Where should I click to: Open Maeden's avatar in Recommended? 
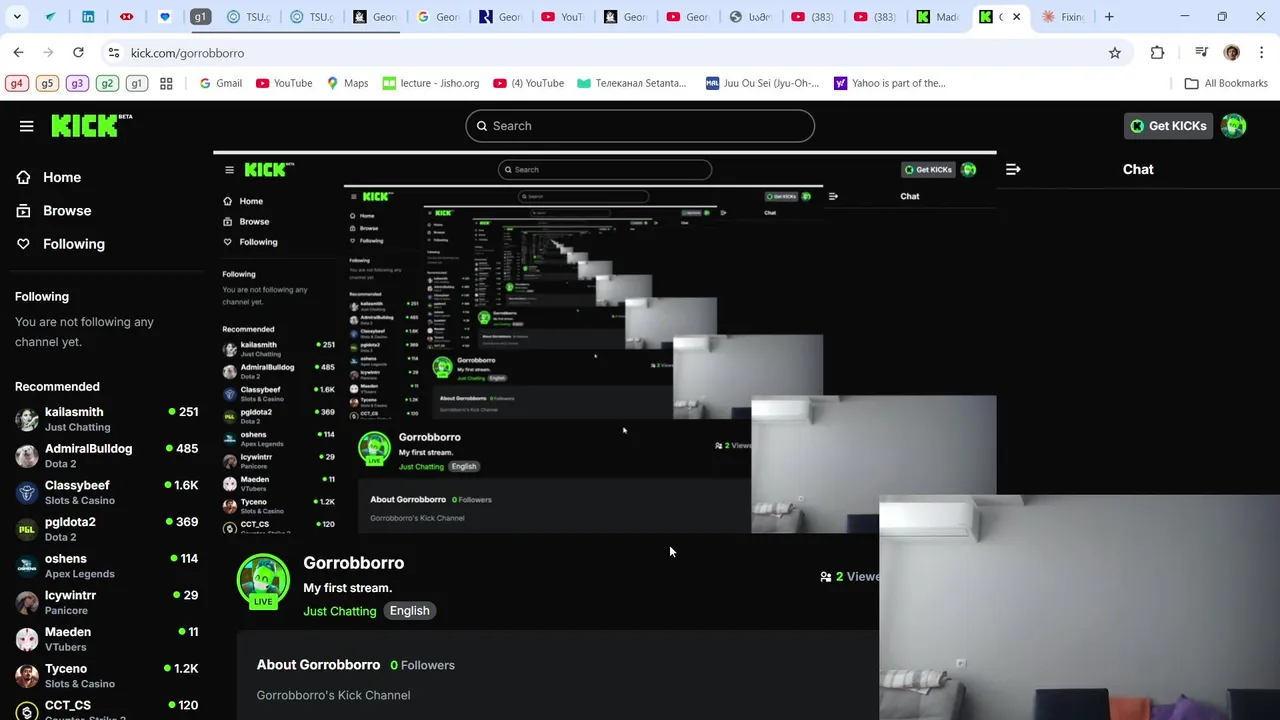coord(27,639)
